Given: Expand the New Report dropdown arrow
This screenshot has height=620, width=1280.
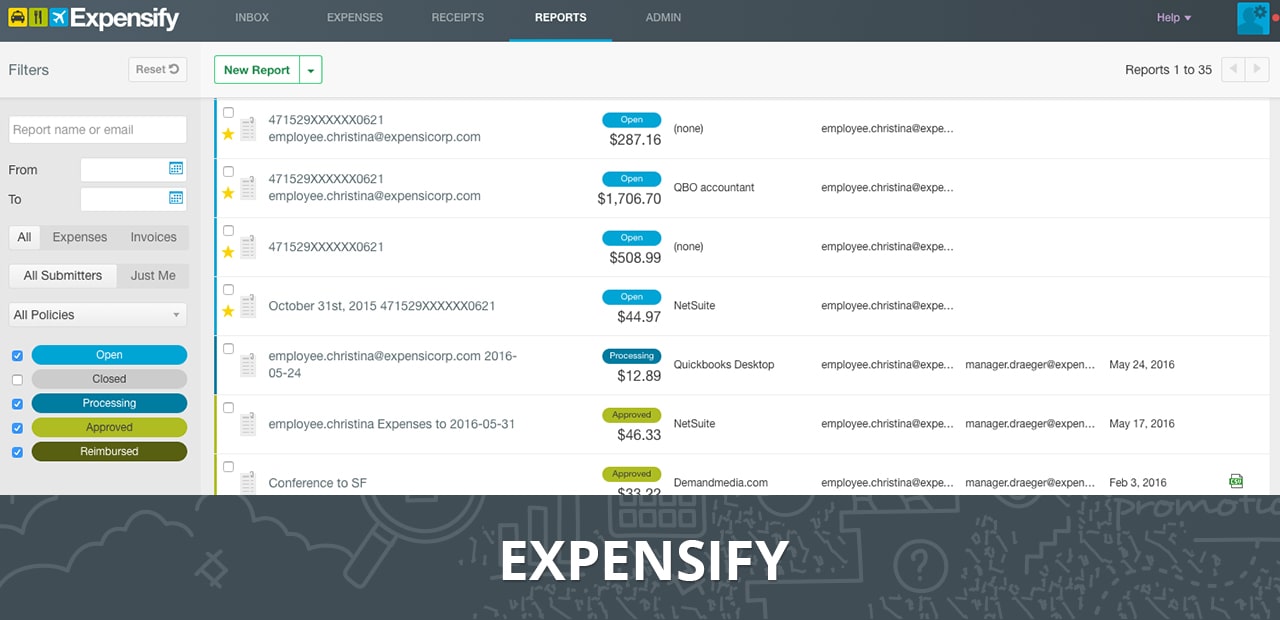Looking at the screenshot, I should [x=311, y=70].
